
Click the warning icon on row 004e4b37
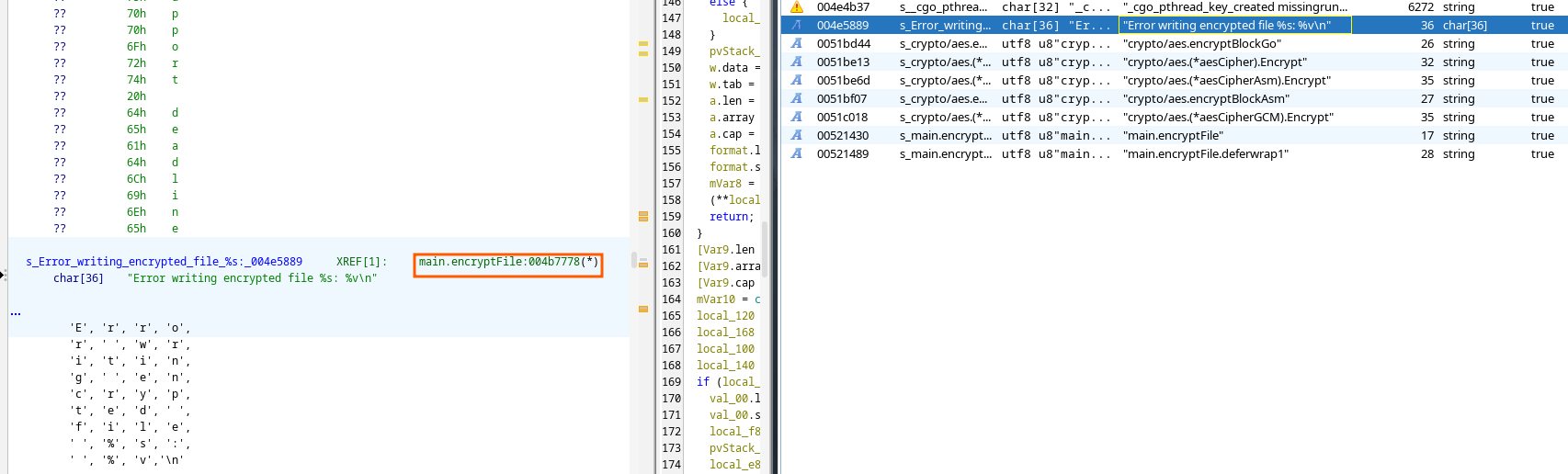797,7
